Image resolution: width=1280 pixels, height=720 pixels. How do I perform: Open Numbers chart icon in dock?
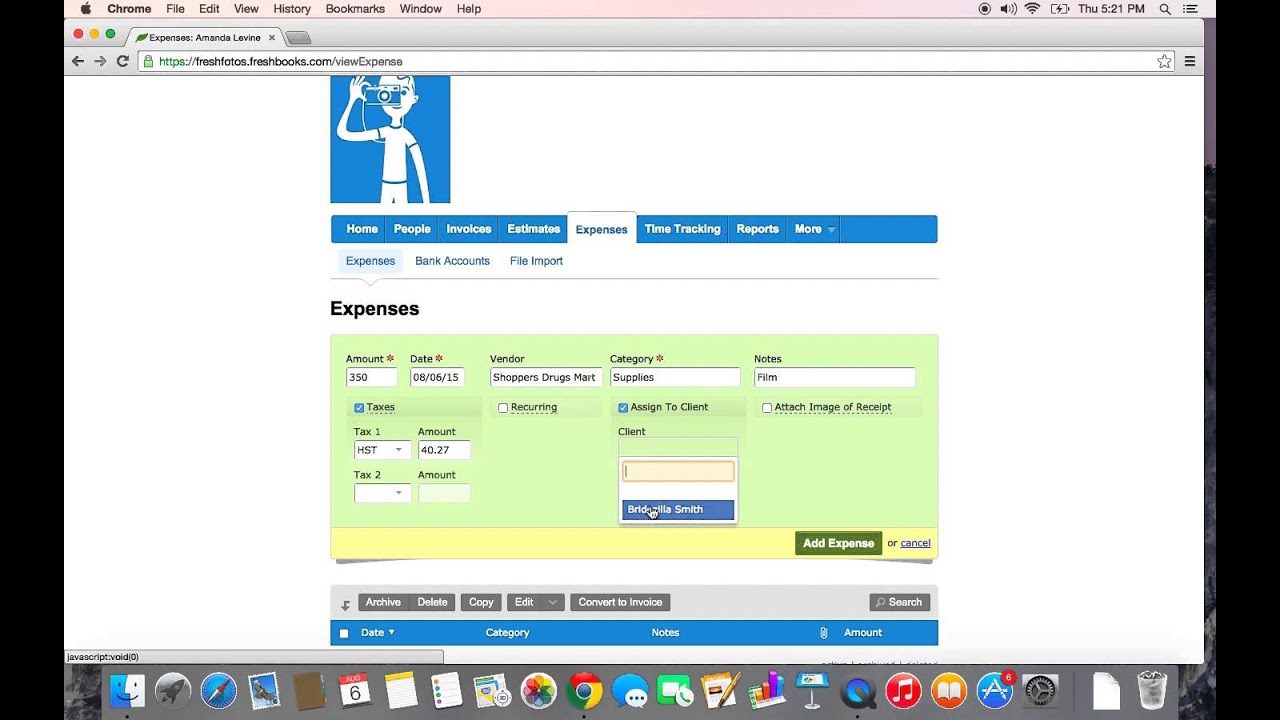coord(767,691)
